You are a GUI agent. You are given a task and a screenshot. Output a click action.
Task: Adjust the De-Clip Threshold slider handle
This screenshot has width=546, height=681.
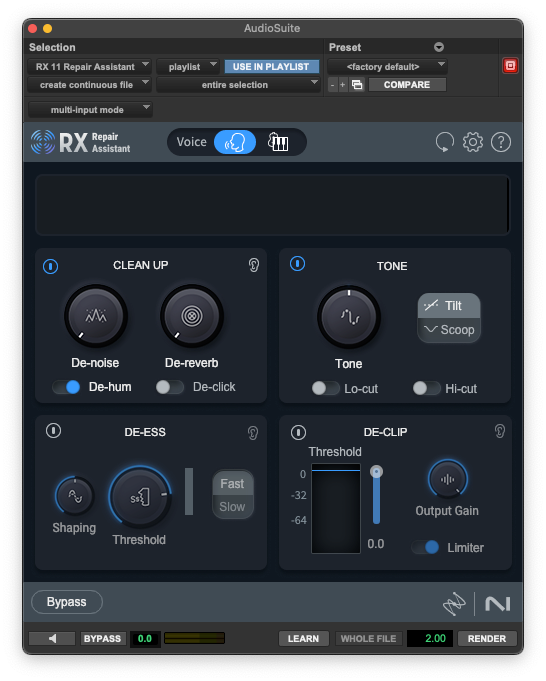click(x=376, y=472)
